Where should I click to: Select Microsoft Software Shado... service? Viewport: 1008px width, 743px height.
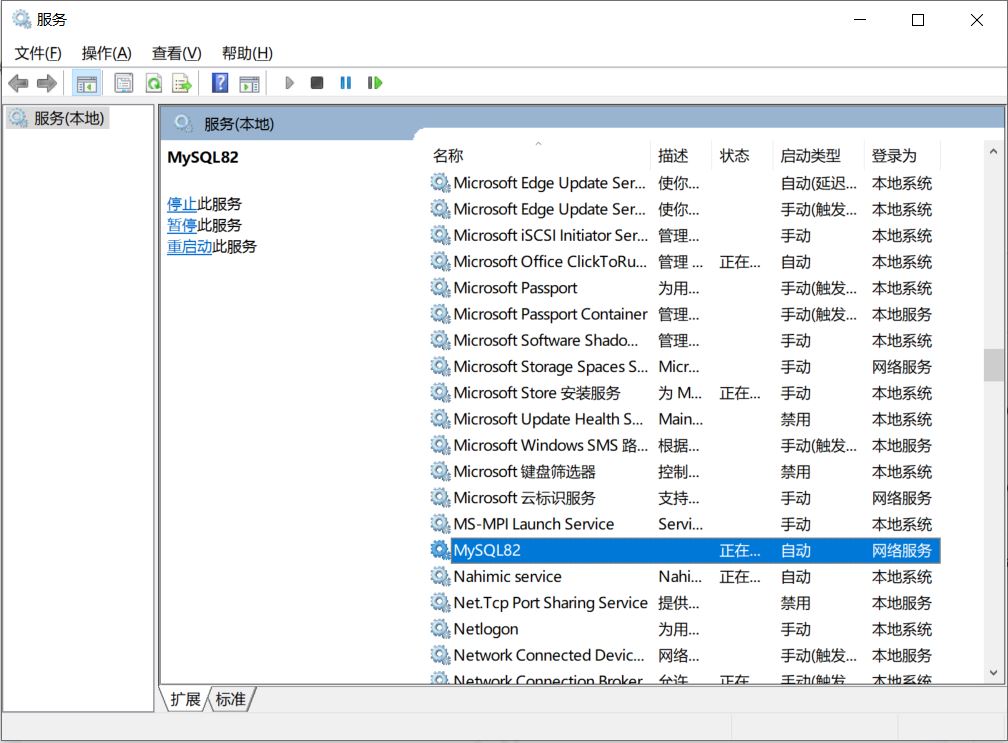685,341
